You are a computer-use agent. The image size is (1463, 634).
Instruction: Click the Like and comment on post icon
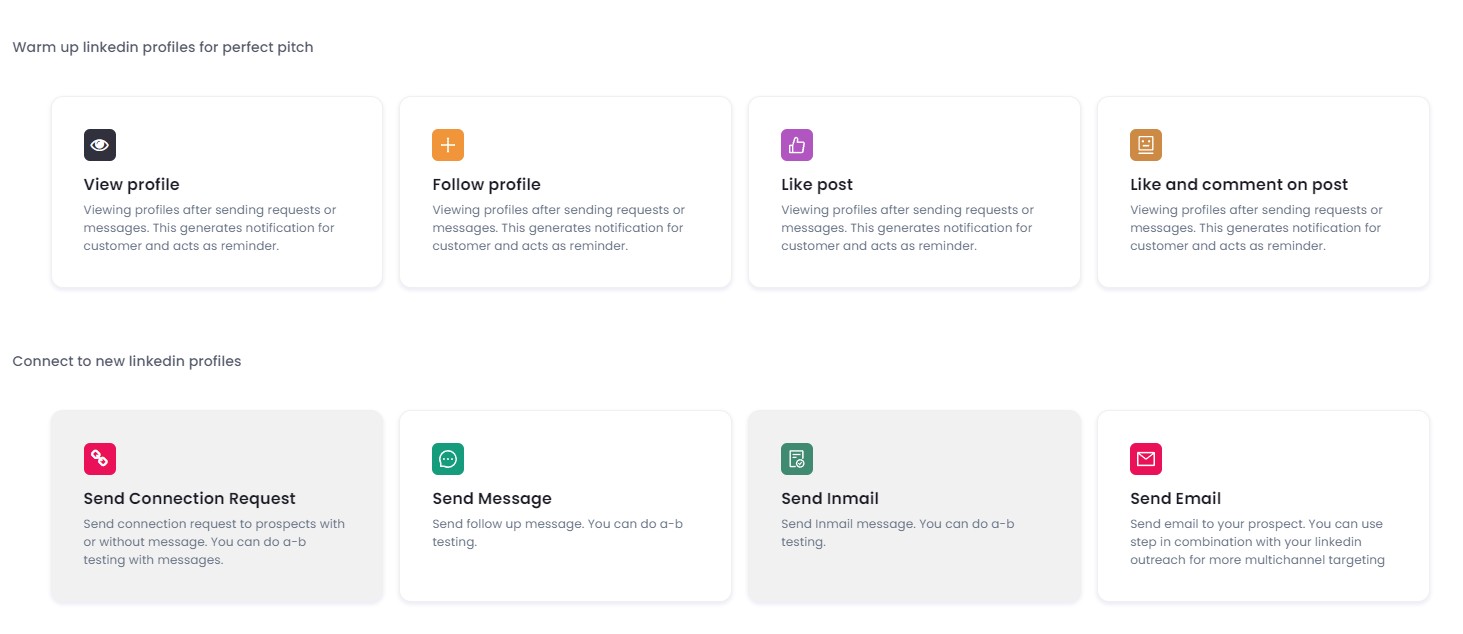[x=1144, y=144]
